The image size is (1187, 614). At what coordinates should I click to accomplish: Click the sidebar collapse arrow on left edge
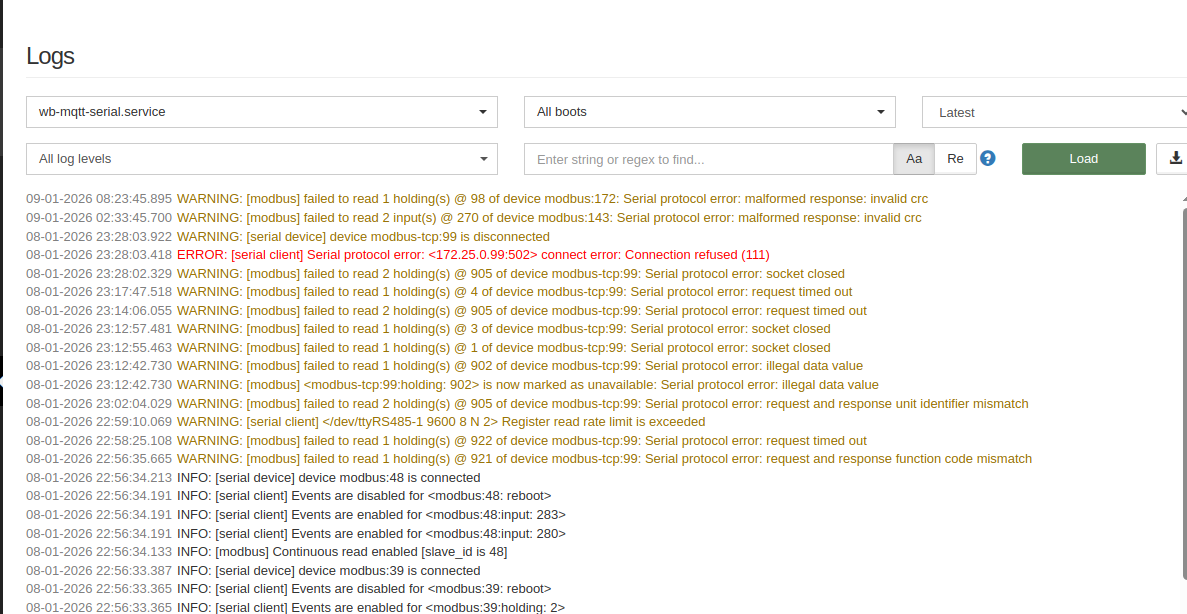pos(3,383)
